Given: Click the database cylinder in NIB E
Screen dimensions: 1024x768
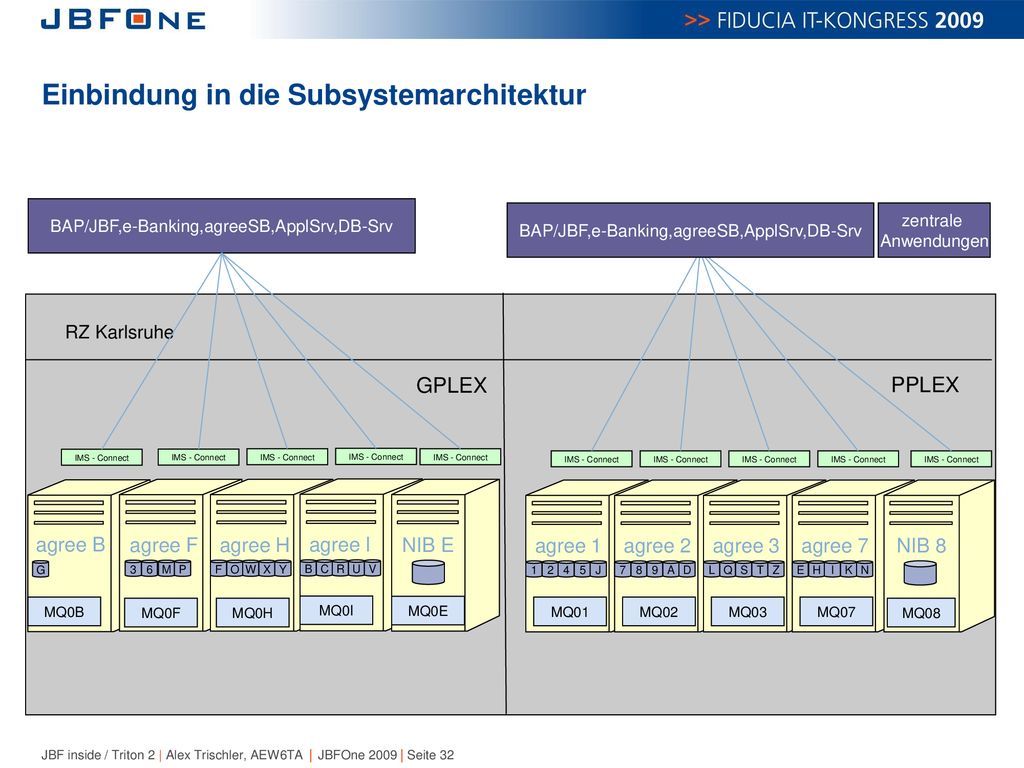Looking at the screenshot, I should click(428, 572).
